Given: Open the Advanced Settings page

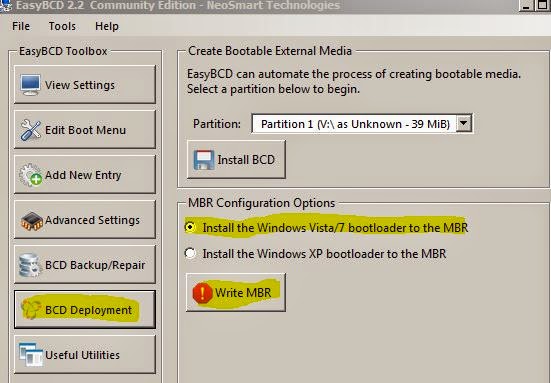Looking at the screenshot, I should point(85,219).
